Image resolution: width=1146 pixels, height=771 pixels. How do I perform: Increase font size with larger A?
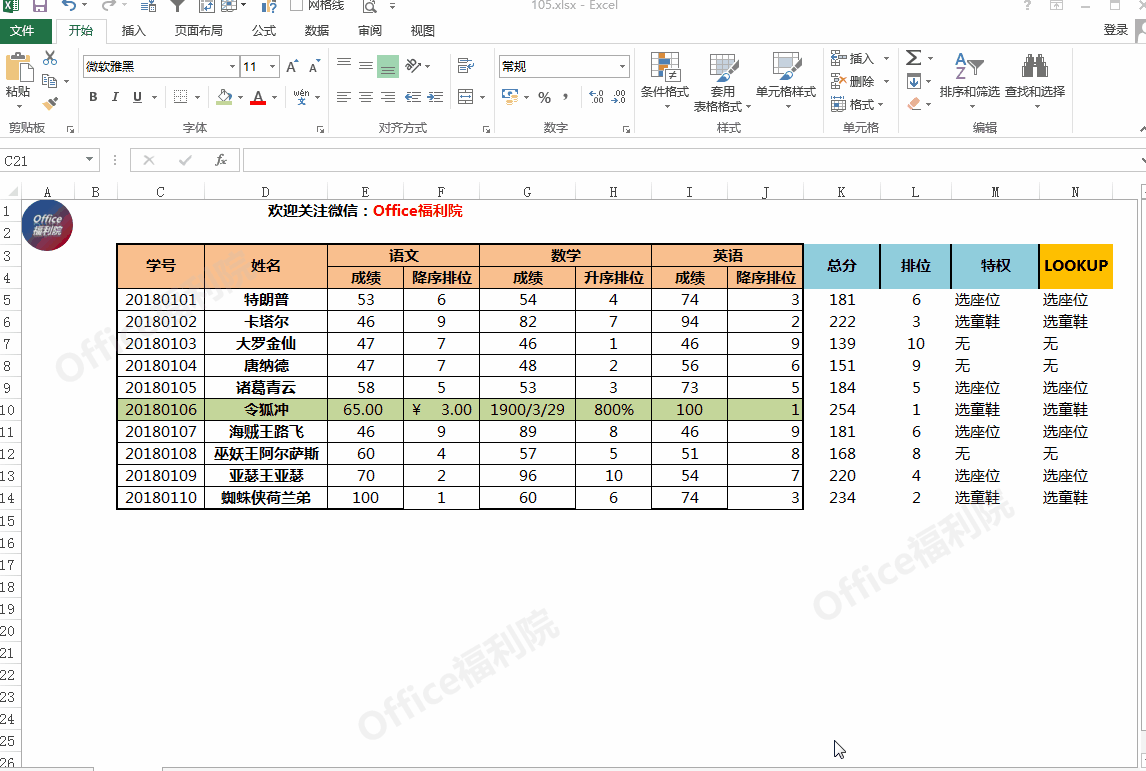coord(292,67)
